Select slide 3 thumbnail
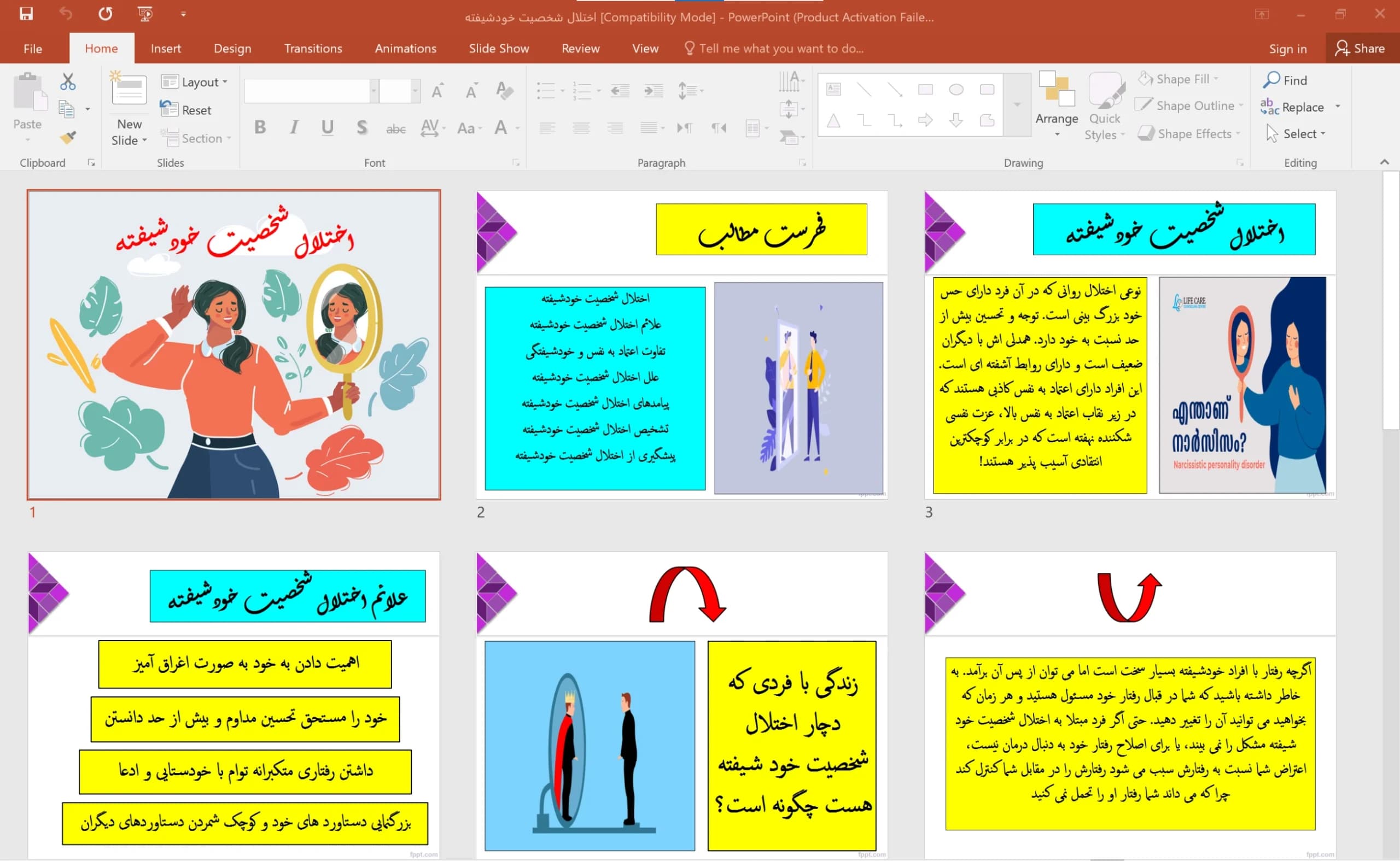This screenshot has height=861, width=1400. (x=1130, y=344)
